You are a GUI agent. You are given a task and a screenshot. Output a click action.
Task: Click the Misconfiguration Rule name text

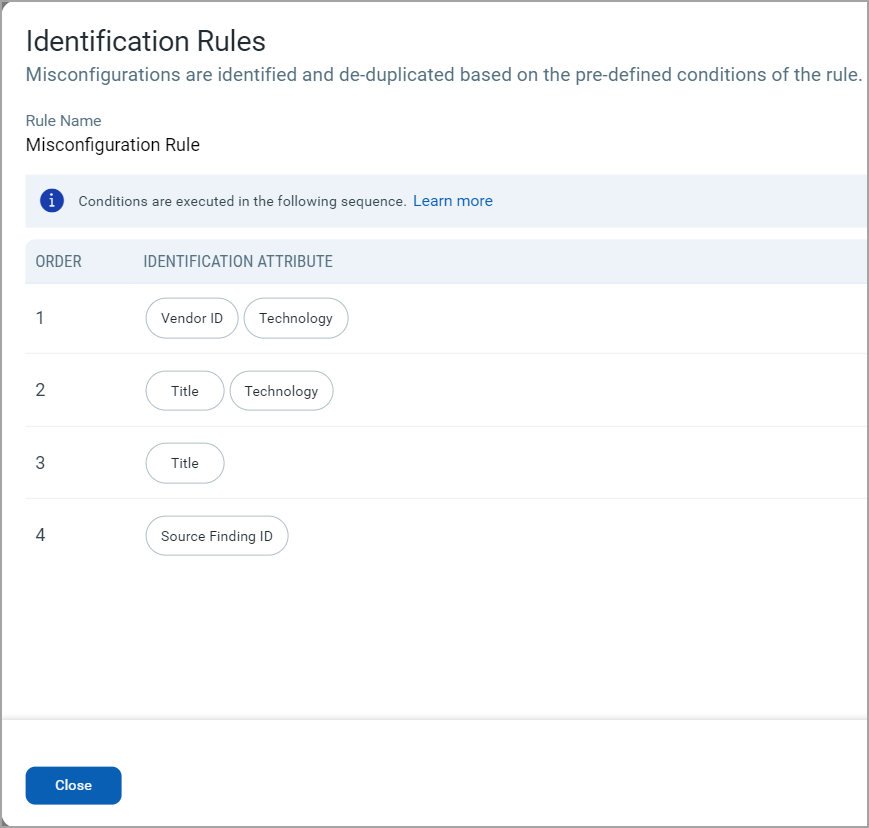pyautogui.click(x=112, y=144)
